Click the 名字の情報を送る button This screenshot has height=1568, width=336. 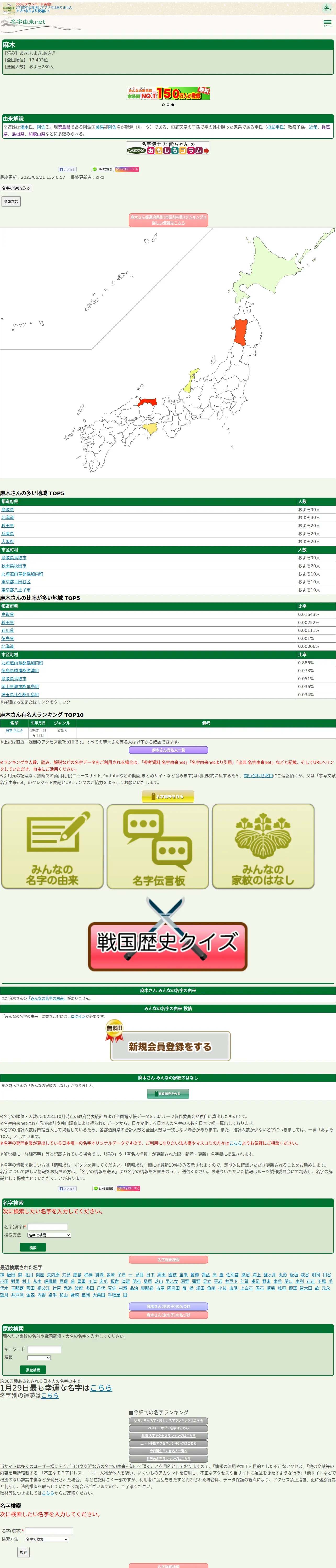click(16, 188)
